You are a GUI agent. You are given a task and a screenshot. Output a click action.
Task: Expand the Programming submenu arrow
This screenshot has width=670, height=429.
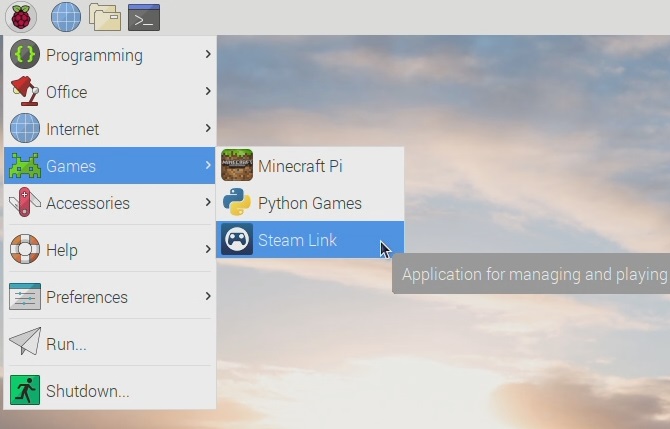coord(208,54)
